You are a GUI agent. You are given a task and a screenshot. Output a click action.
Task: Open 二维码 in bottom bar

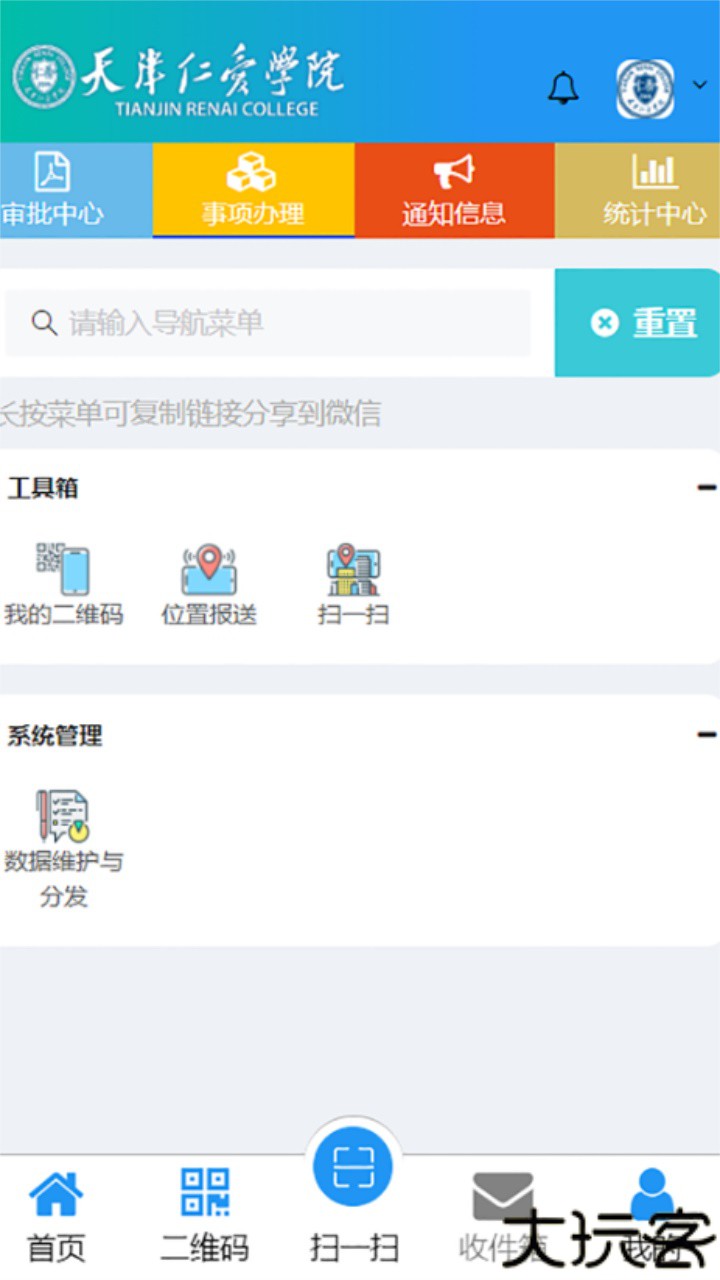pos(205,1217)
